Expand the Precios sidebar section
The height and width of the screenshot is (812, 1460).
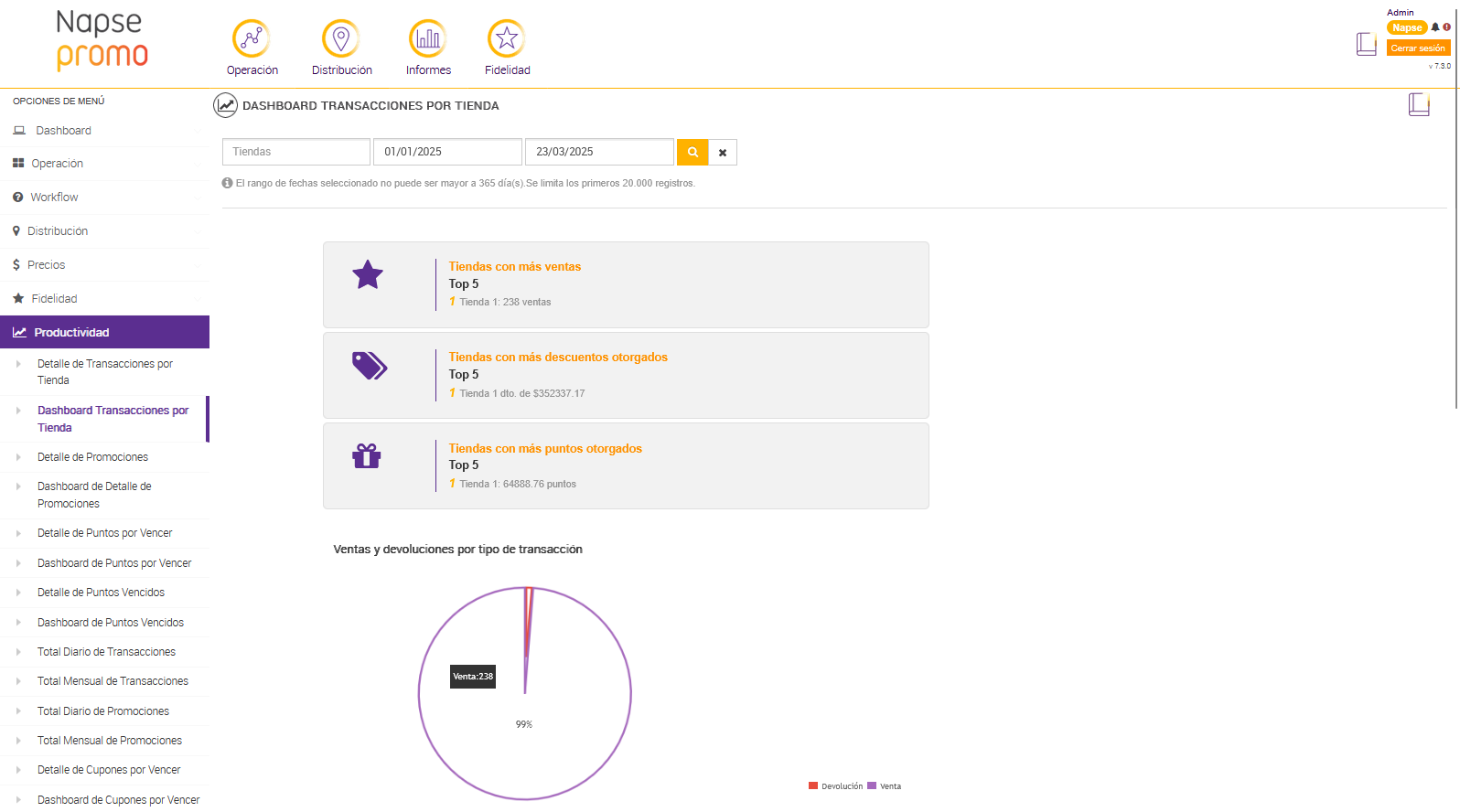[x=46, y=265]
